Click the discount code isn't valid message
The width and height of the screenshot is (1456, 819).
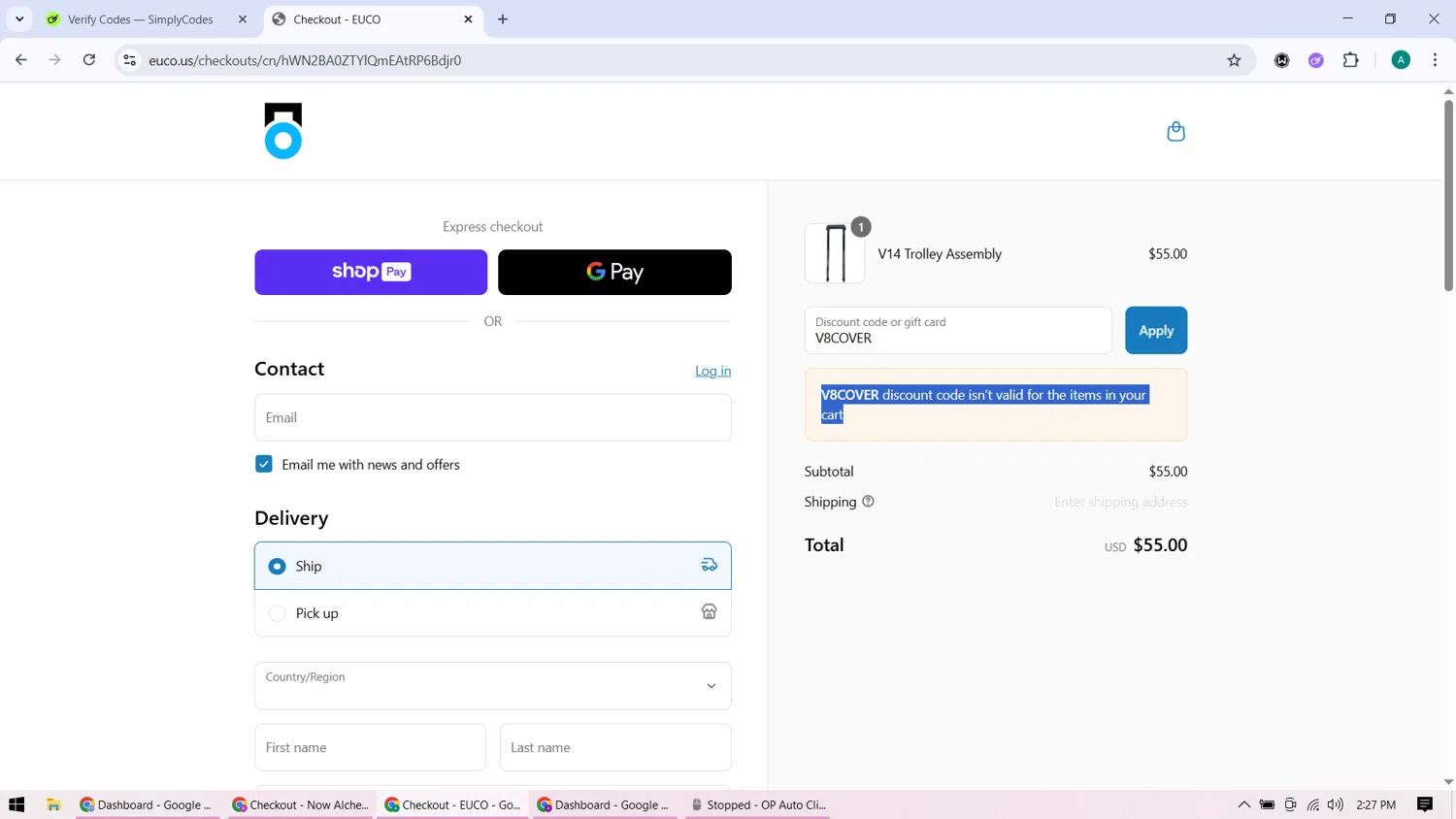coord(995,405)
